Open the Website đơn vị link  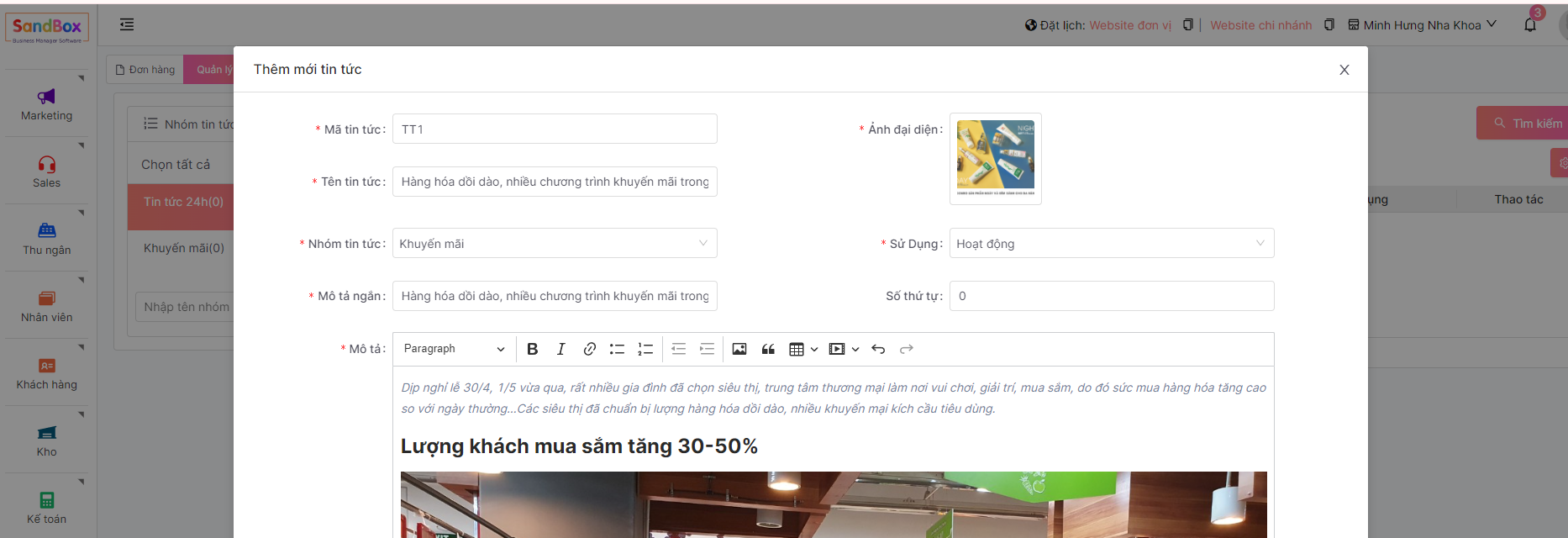[1129, 25]
